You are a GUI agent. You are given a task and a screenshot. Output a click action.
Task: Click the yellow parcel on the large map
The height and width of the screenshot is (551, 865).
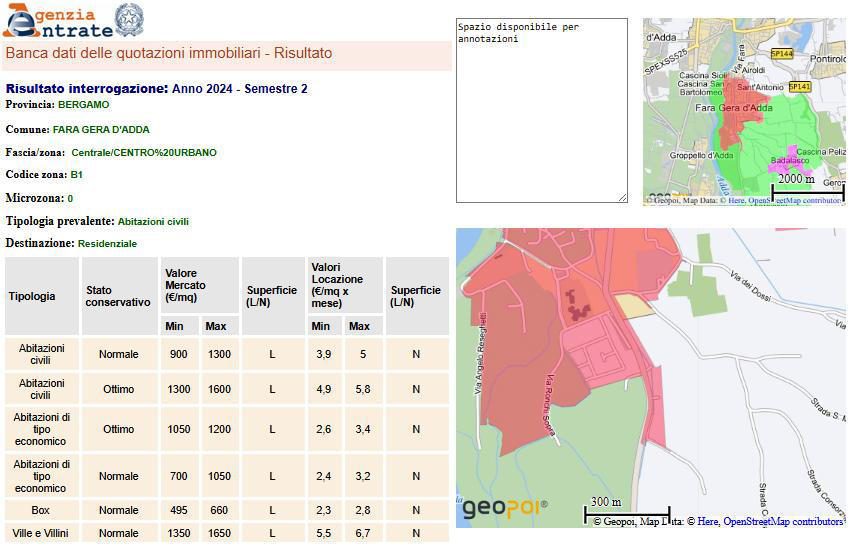click(x=632, y=305)
